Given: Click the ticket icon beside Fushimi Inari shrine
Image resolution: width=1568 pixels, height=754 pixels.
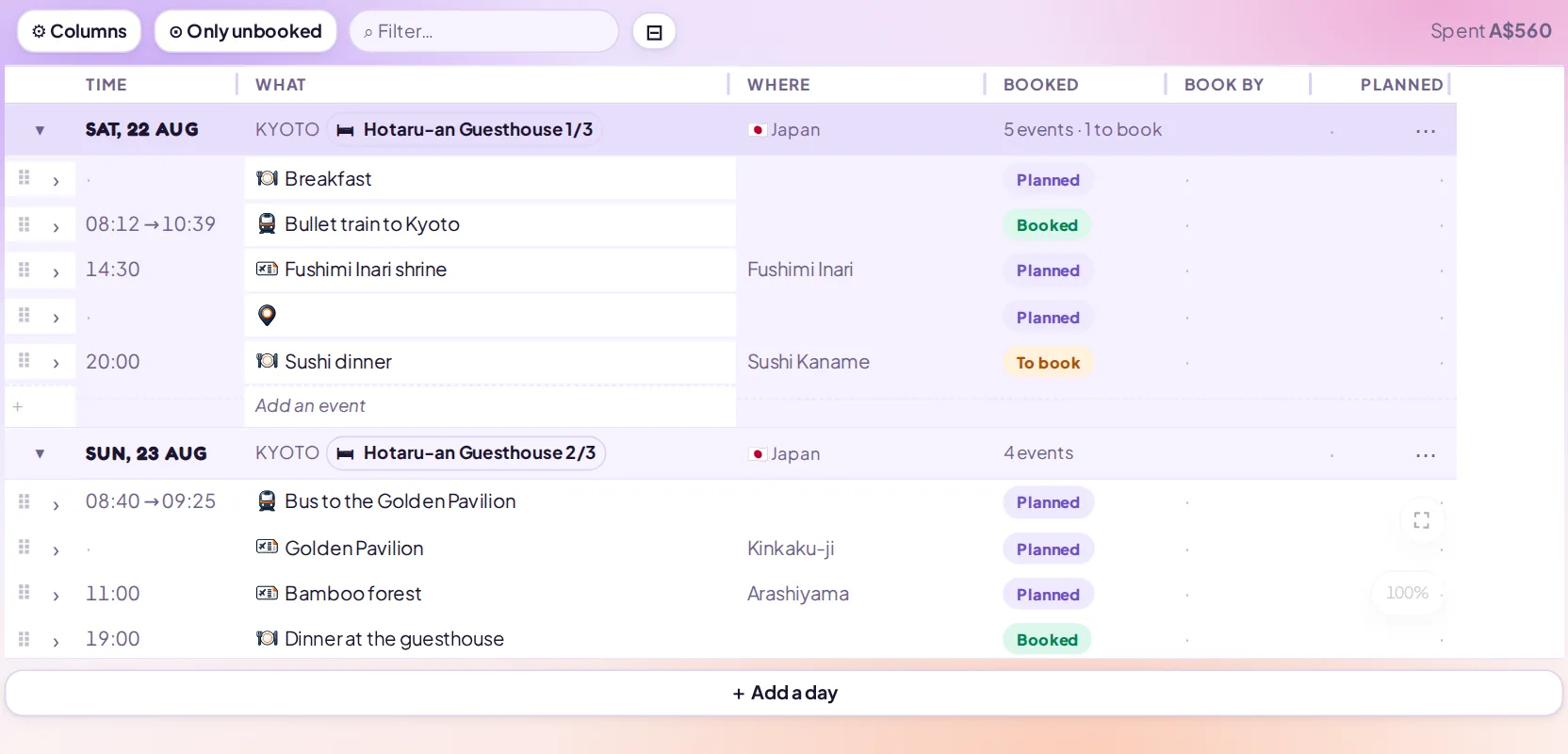Looking at the screenshot, I should click(267, 270).
